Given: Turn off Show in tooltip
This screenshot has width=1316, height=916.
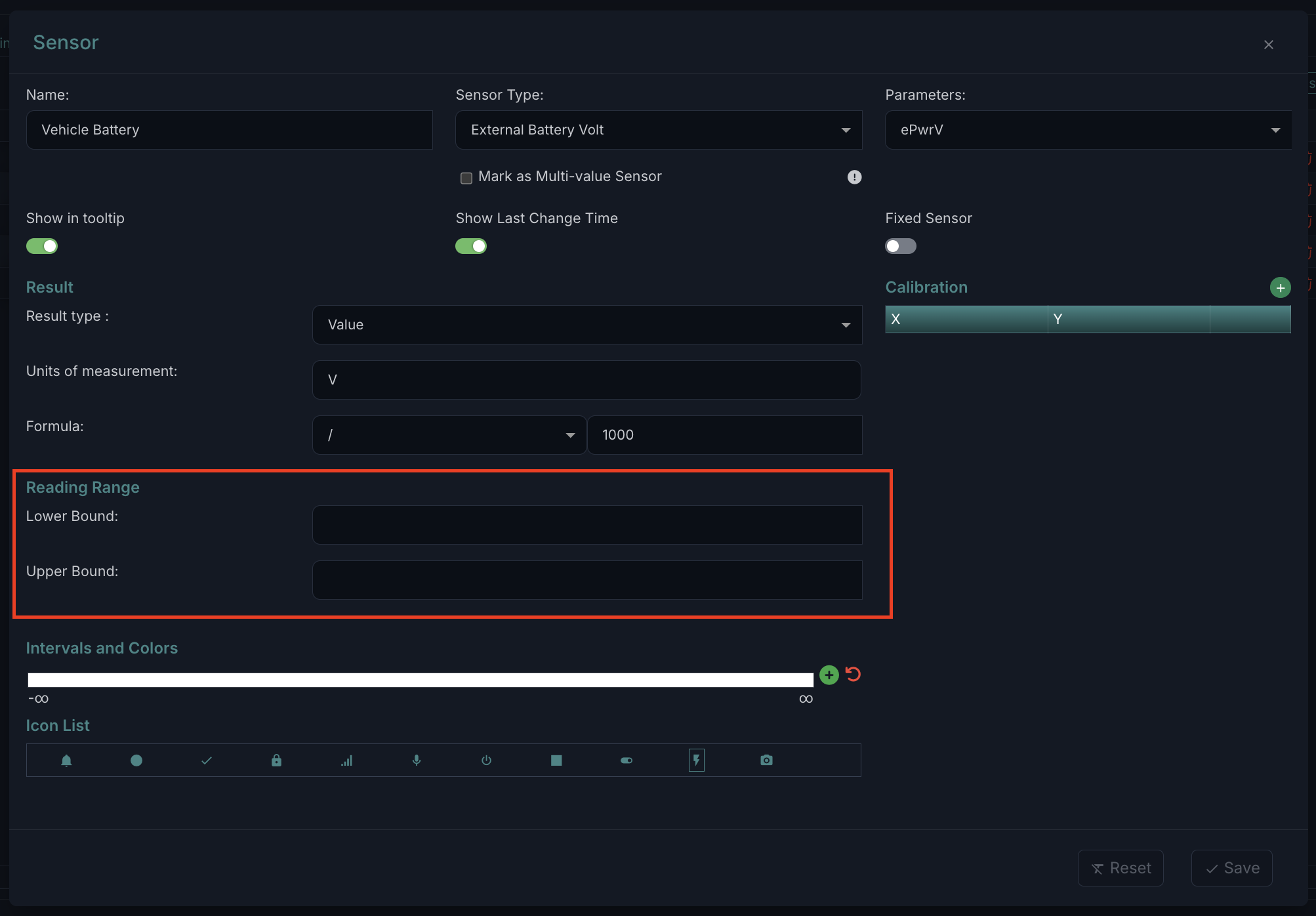Looking at the screenshot, I should coord(42,246).
